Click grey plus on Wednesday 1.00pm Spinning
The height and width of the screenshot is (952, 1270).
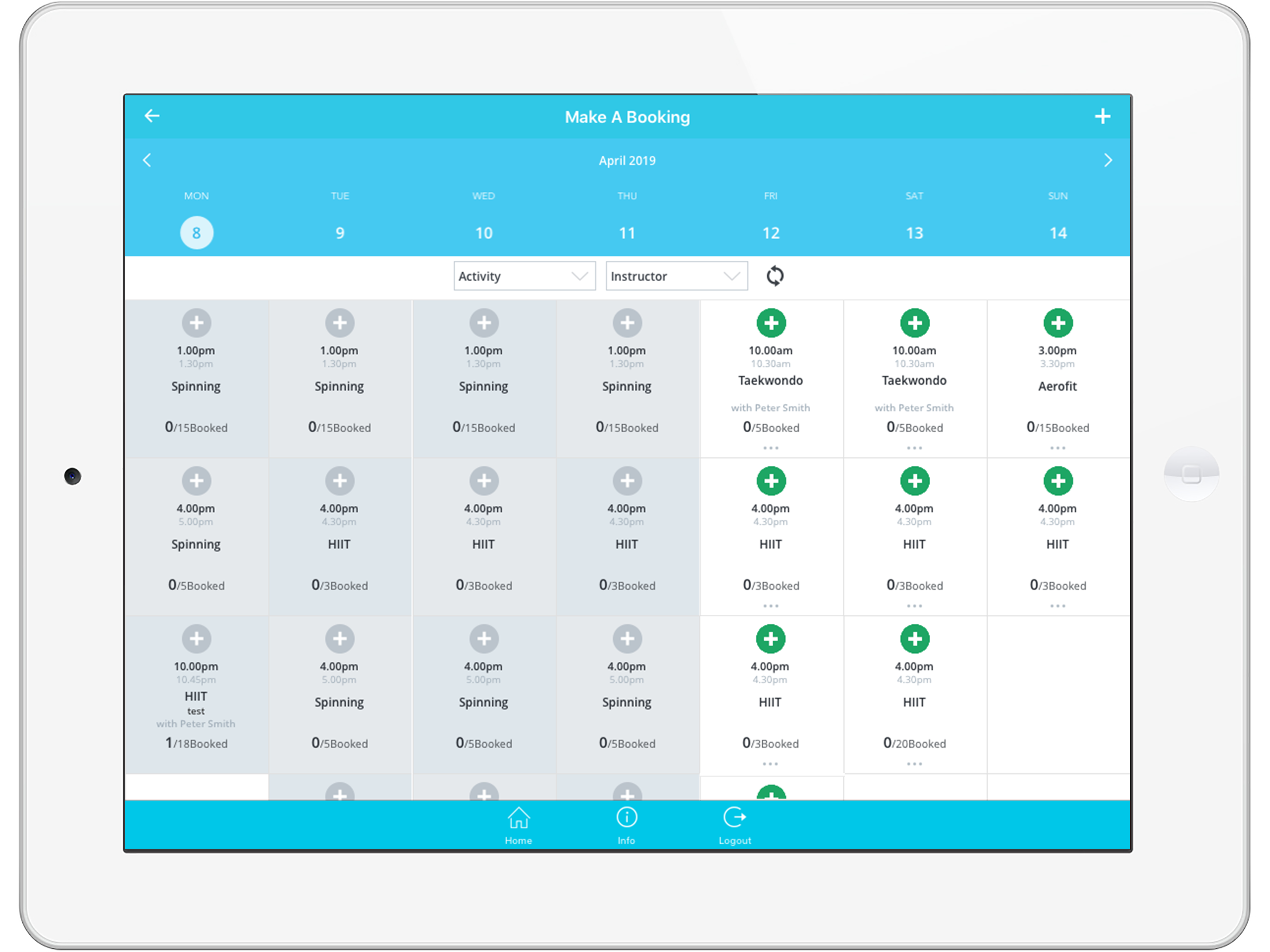click(483, 323)
